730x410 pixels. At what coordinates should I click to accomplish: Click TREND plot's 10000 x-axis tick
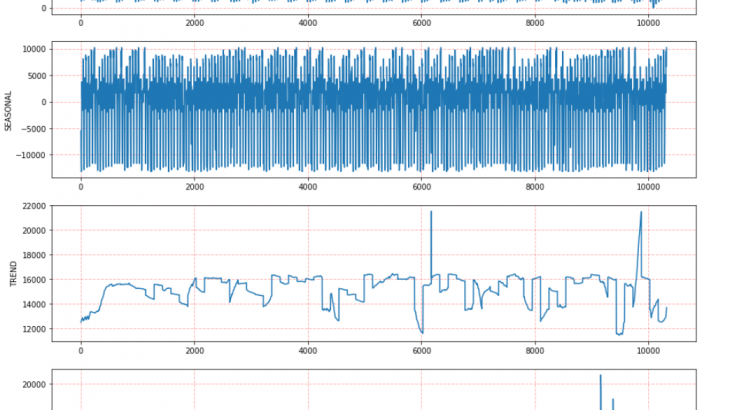click(648, 351)
